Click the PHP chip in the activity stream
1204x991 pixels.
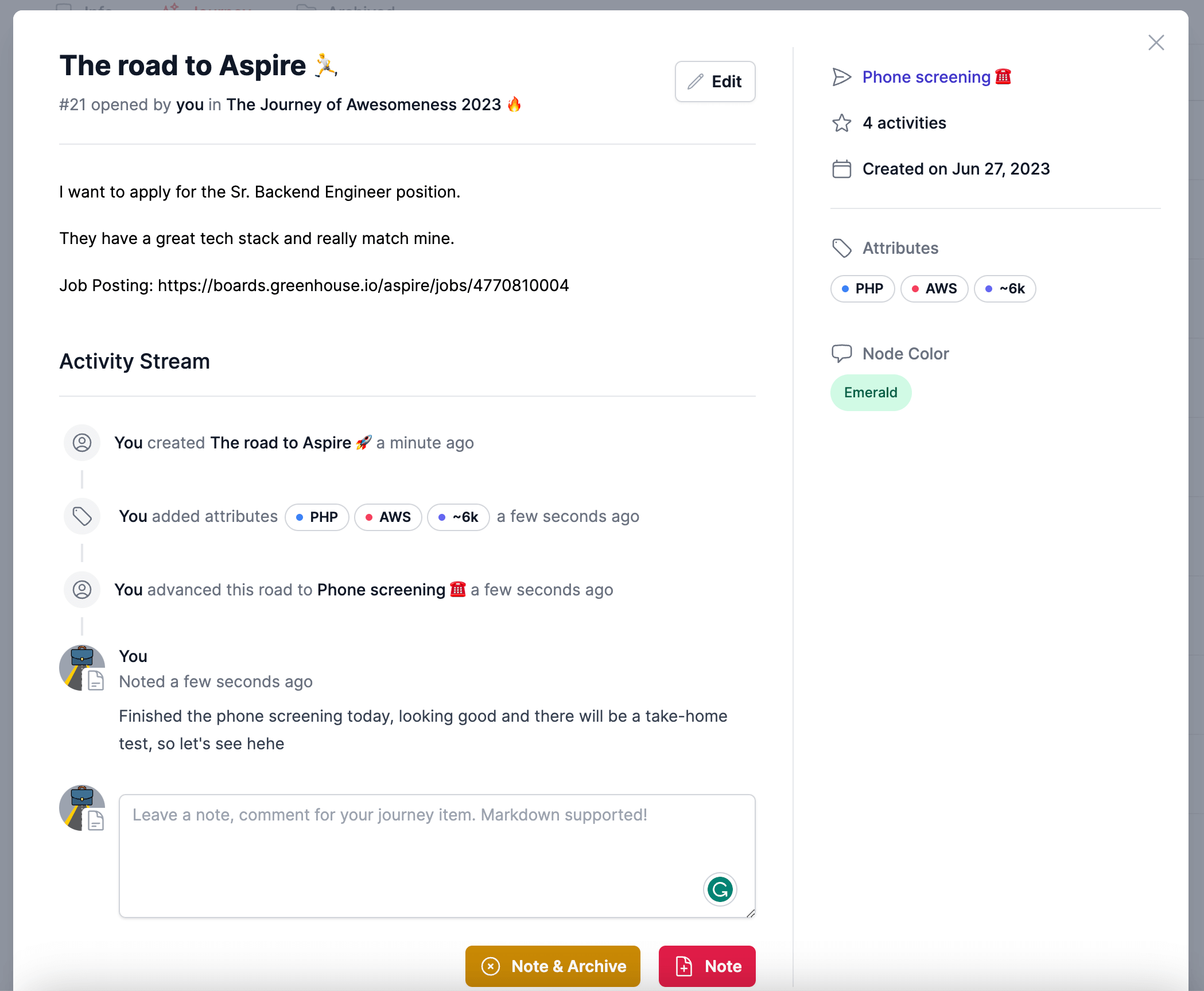click(x=317, y=517)
